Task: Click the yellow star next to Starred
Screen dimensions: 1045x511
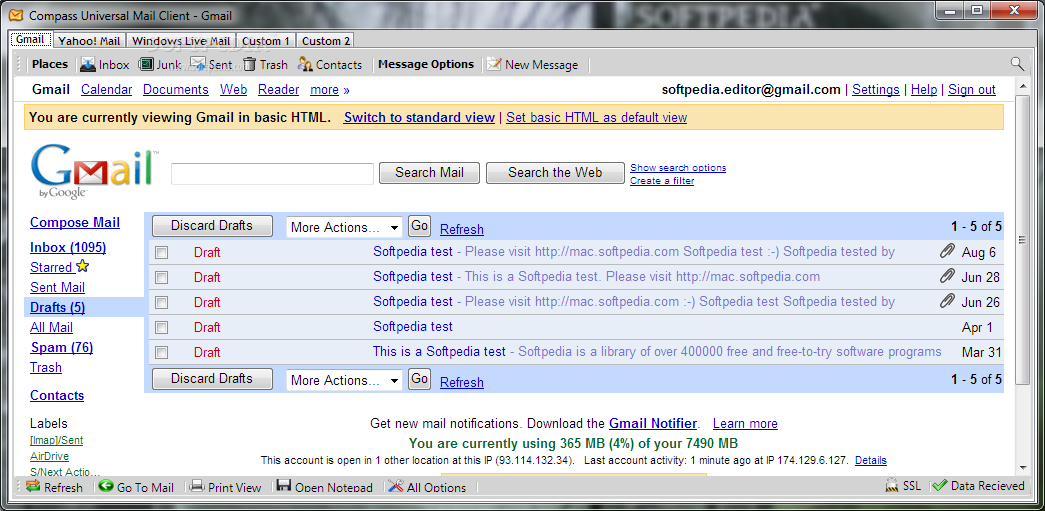Action: (x=83, y=266)
